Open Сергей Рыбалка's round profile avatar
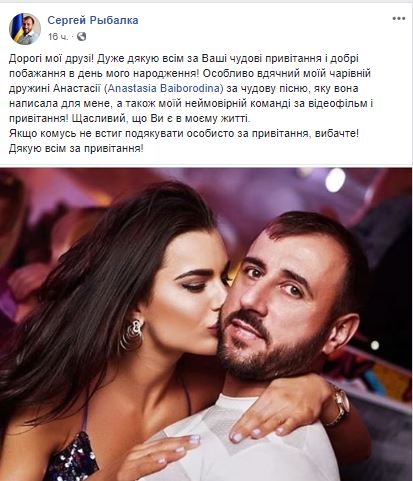 25,29
